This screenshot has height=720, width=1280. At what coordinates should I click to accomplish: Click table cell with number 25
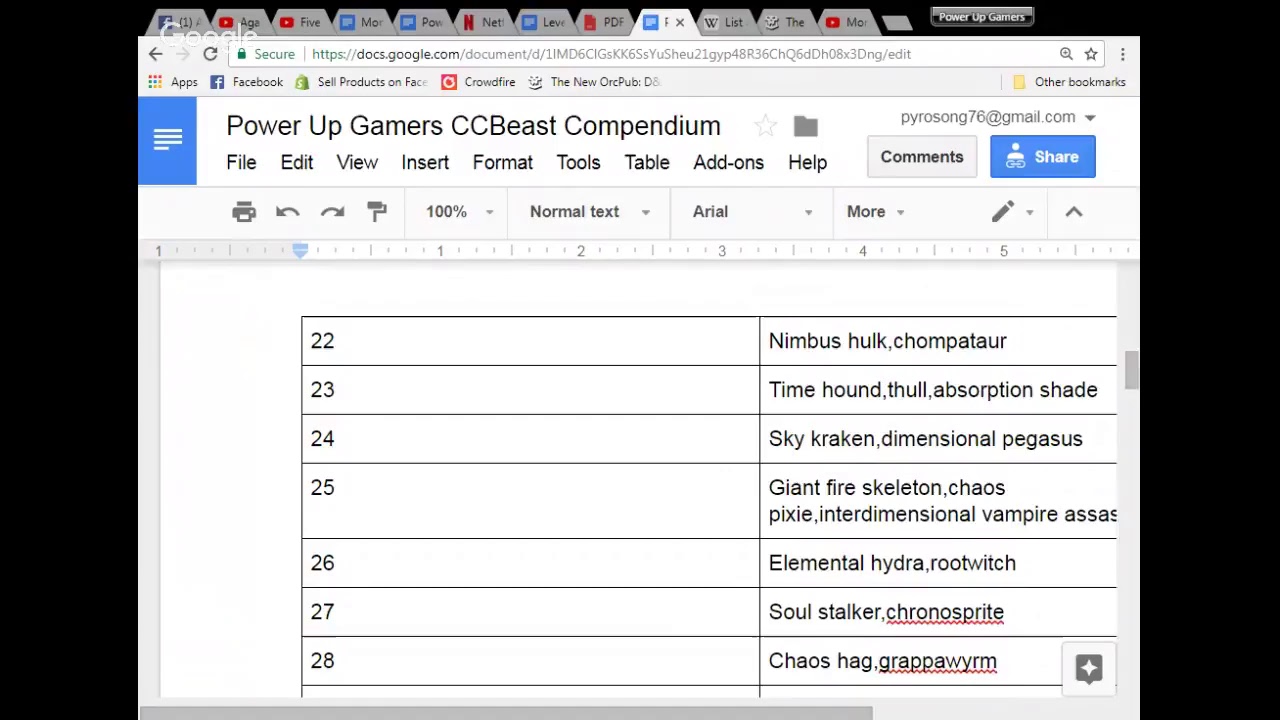[x=530, y=501]
